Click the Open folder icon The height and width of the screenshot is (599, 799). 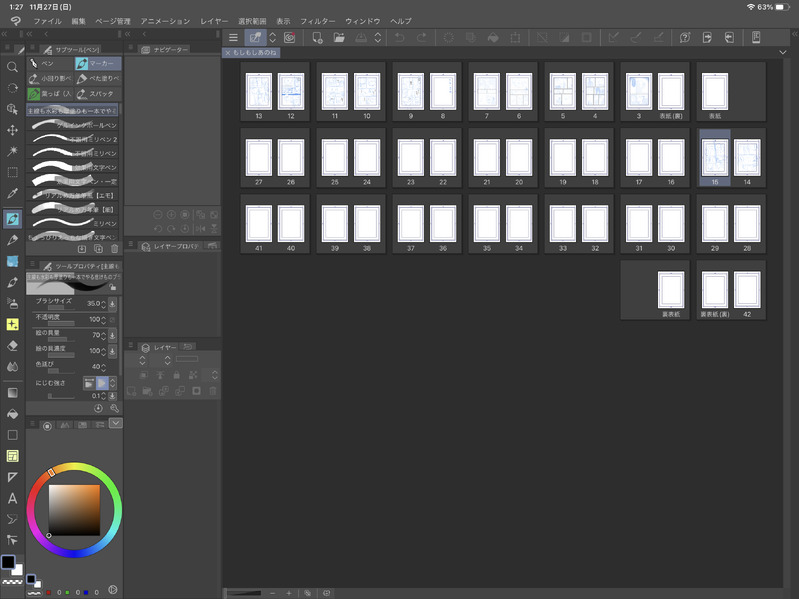339,37
